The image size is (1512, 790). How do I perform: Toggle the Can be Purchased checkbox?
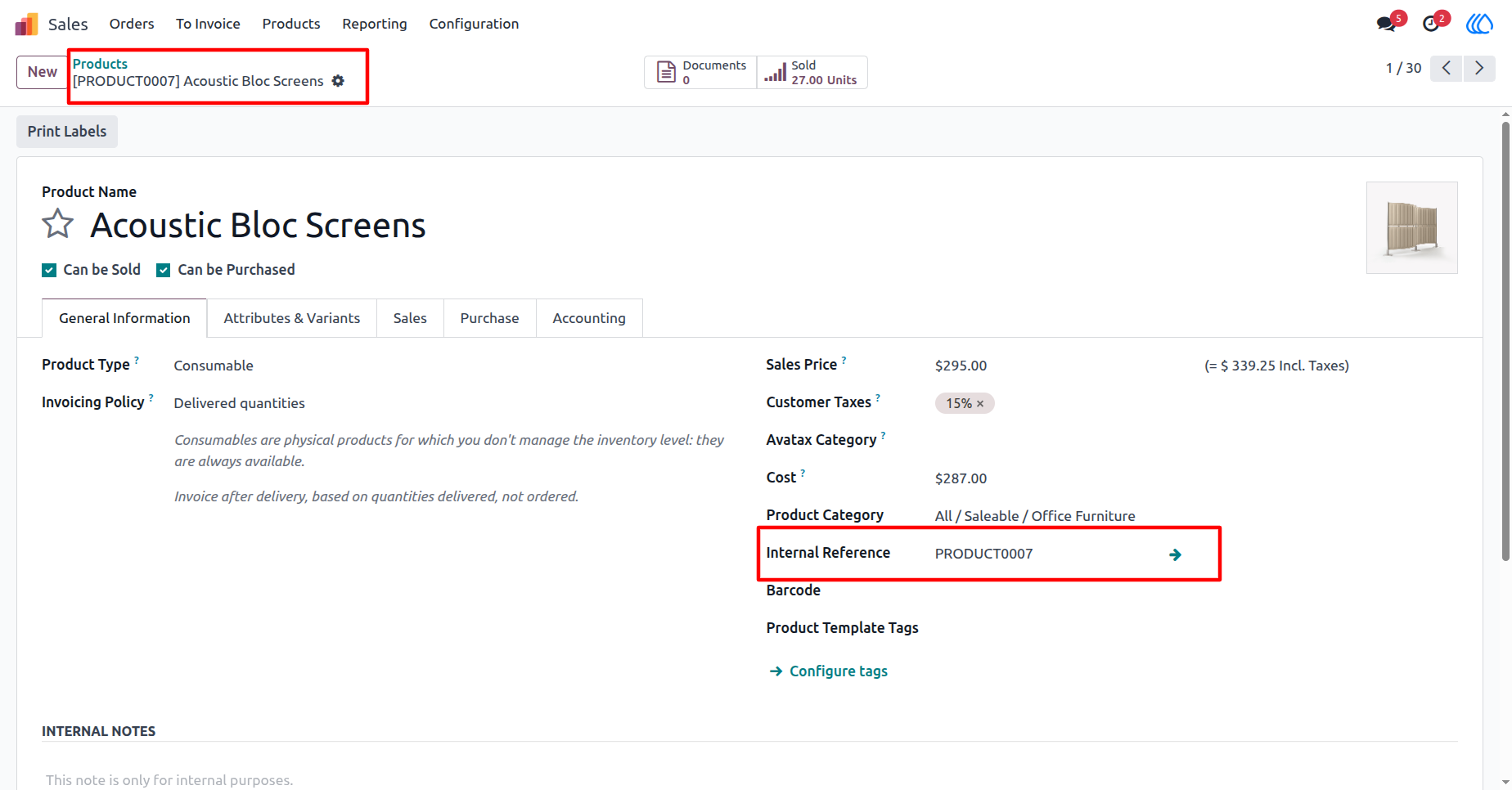click(164, 270)
